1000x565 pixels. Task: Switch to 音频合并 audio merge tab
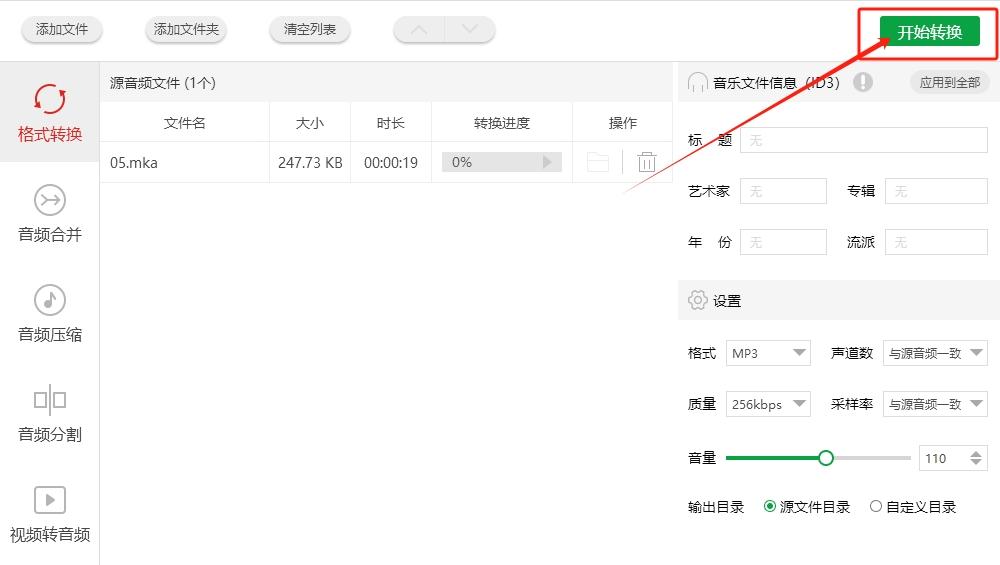tap(50, 213)
